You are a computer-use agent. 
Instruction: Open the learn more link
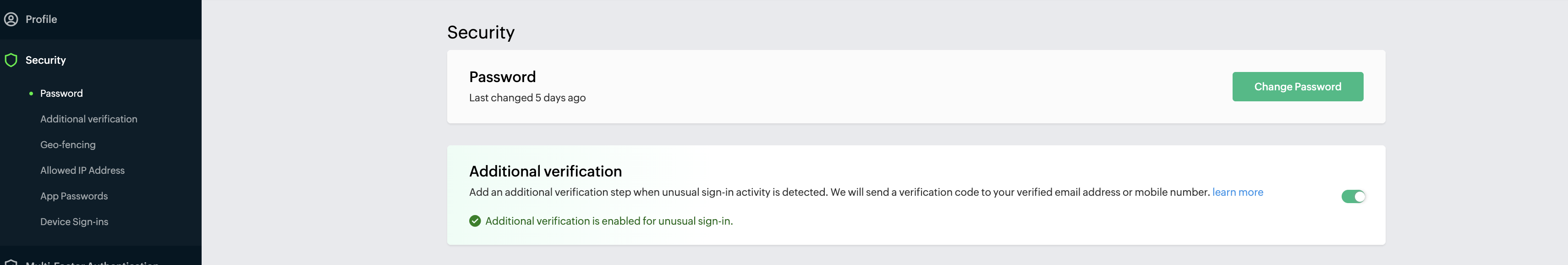tap(1237, 193)
